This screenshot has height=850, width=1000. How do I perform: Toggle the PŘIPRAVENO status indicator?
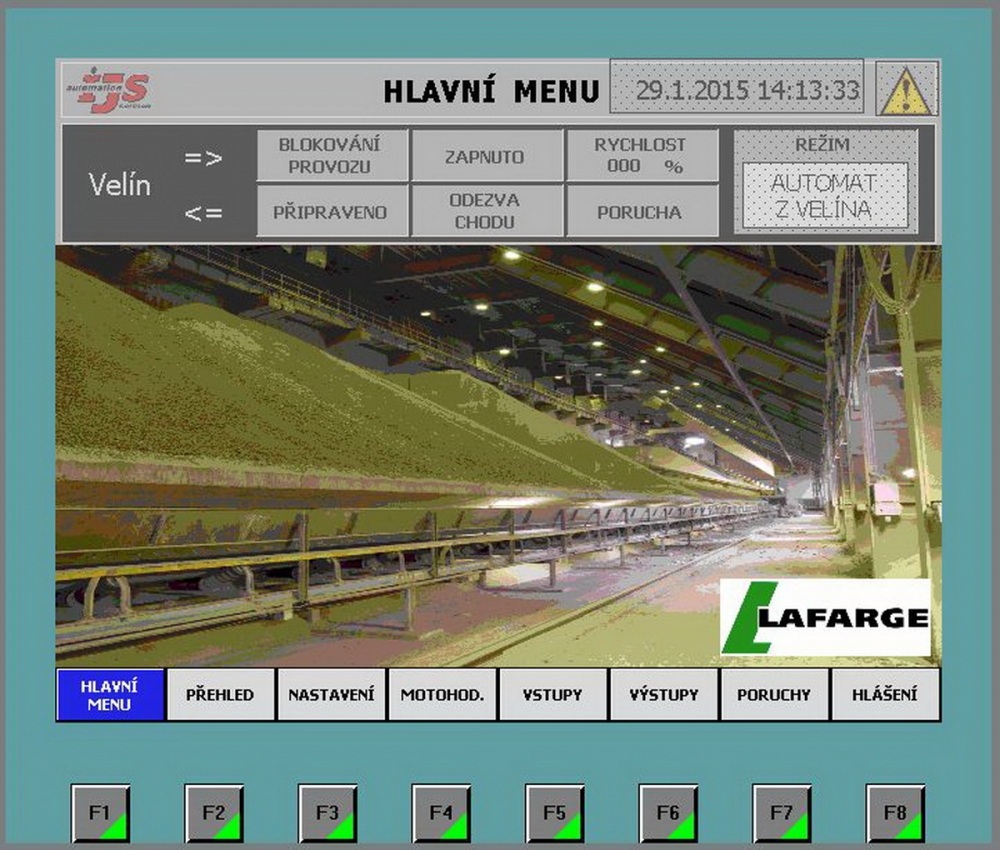click(331, 212)
